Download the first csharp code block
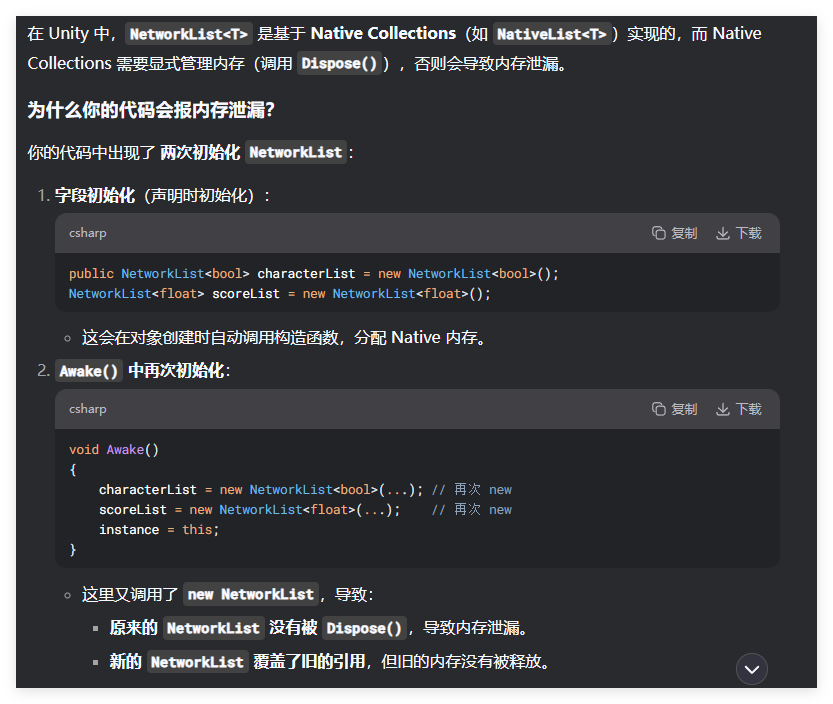Image resolution: width=833 pixels, height=704 pixels. [739, 233]
